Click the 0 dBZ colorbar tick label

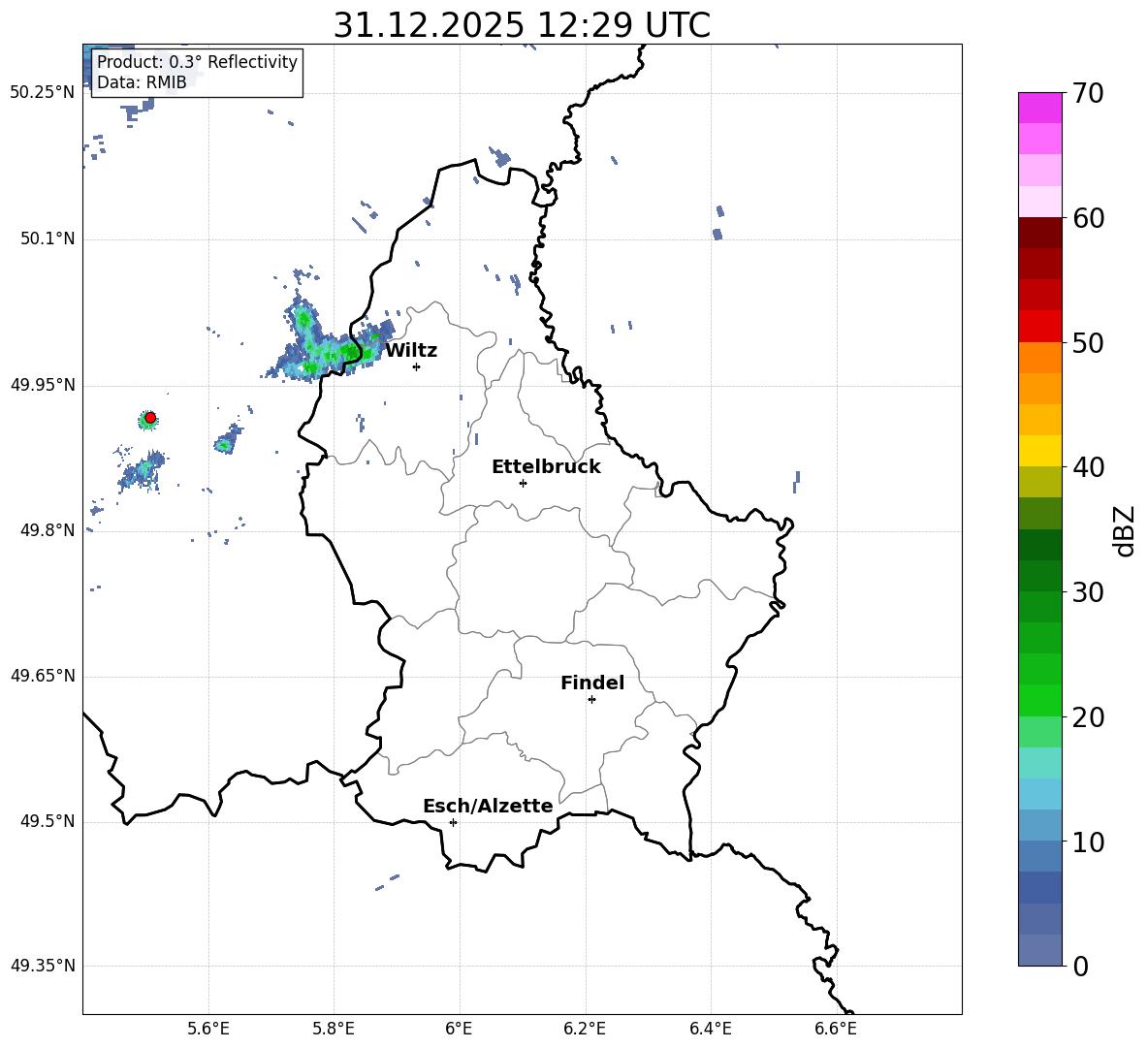(1081, 966)
